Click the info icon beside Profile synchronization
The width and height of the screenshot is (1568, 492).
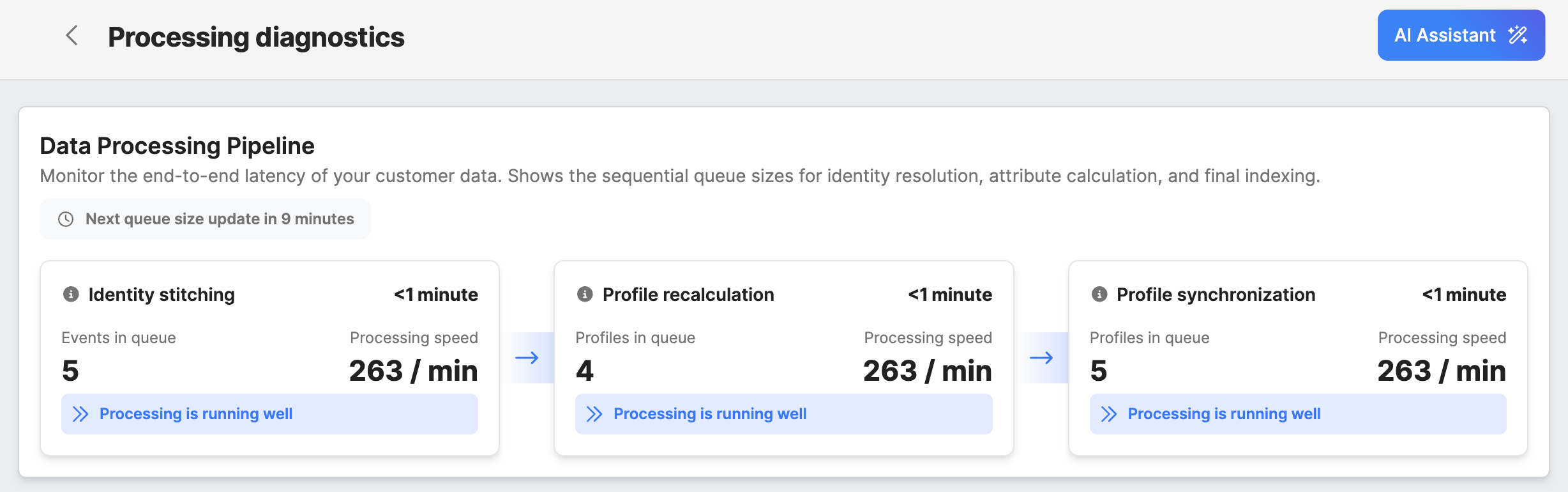pos(1099,295)
